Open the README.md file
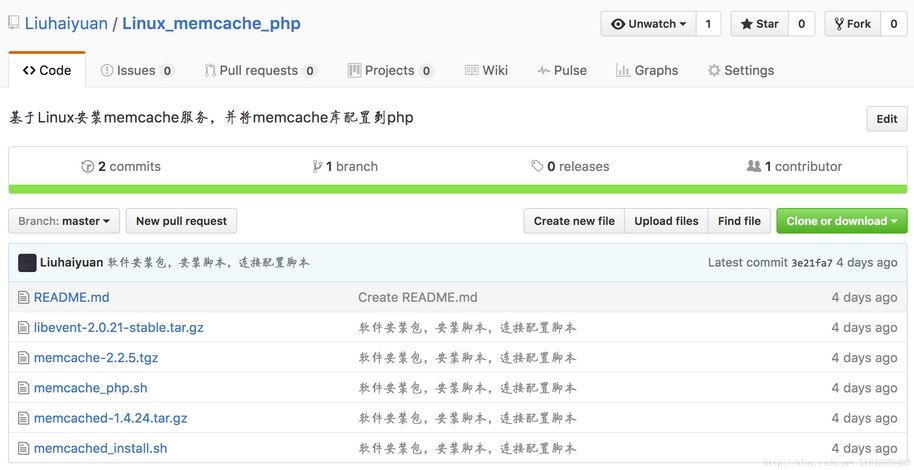 [72, 297]
